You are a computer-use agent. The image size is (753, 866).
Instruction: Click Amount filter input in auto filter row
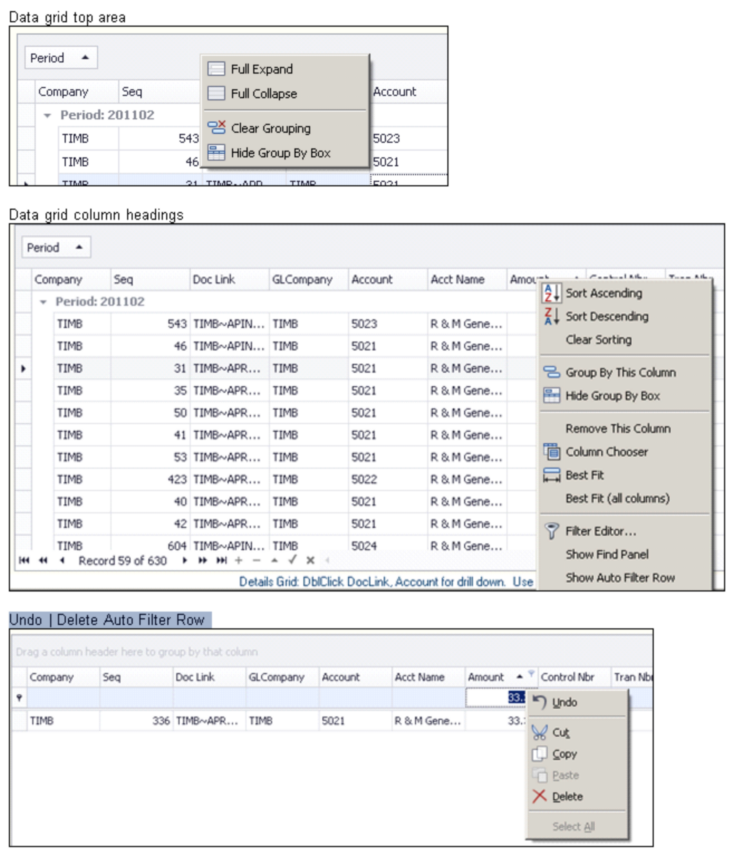(x=496, y=698)
